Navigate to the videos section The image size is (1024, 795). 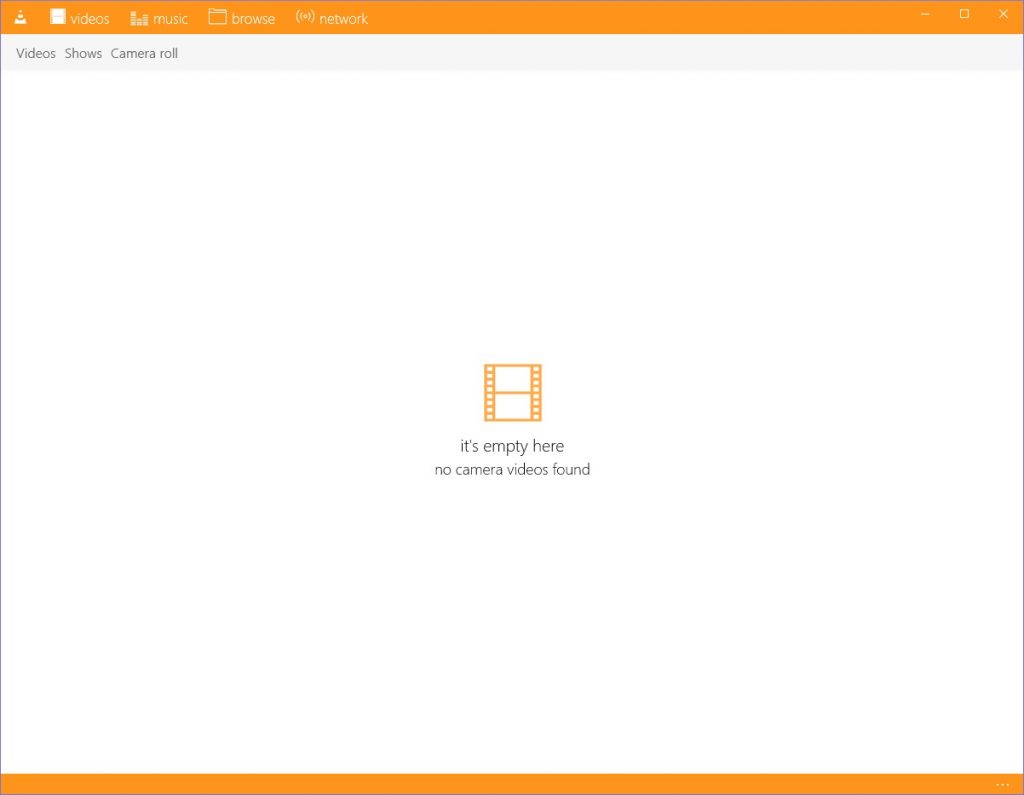[88, 17]
